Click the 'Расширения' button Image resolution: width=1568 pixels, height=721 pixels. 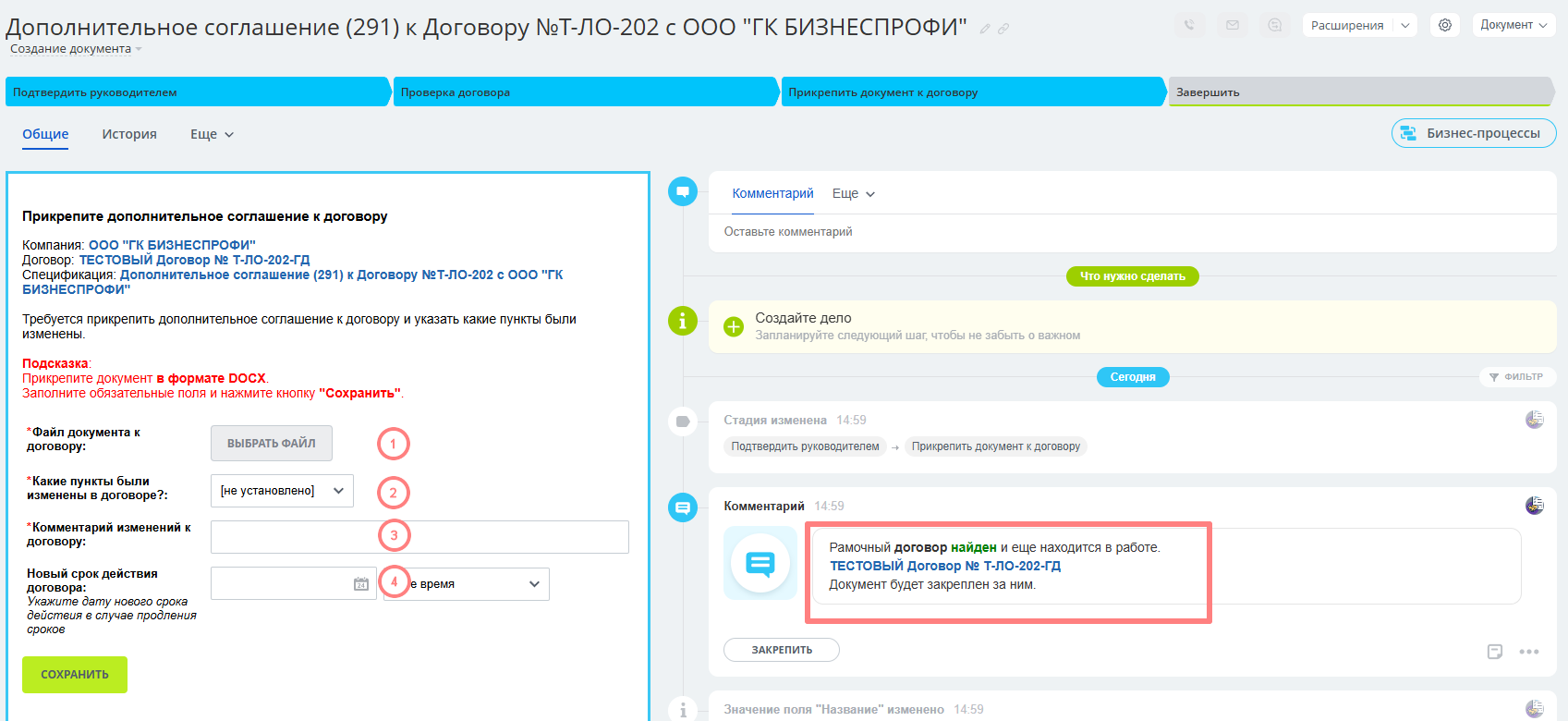tap(1347, 25)
